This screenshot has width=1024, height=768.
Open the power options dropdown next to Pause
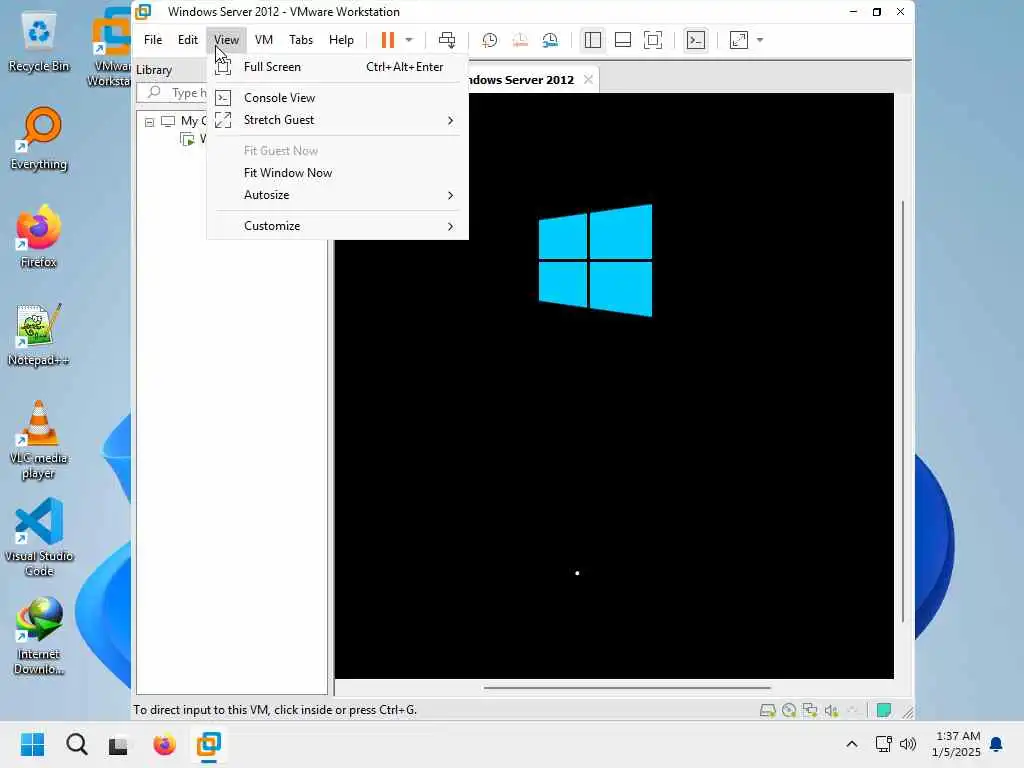coord(409,40)
